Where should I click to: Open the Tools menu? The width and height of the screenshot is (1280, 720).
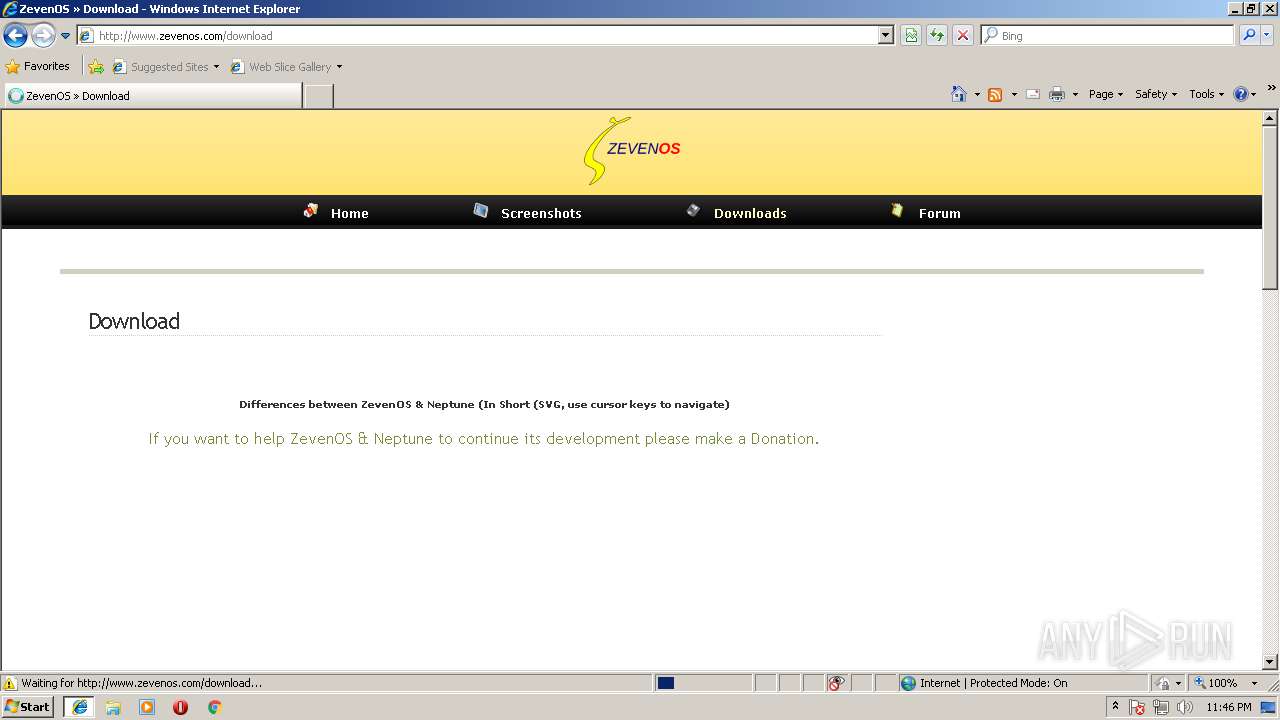(1206, 94)
